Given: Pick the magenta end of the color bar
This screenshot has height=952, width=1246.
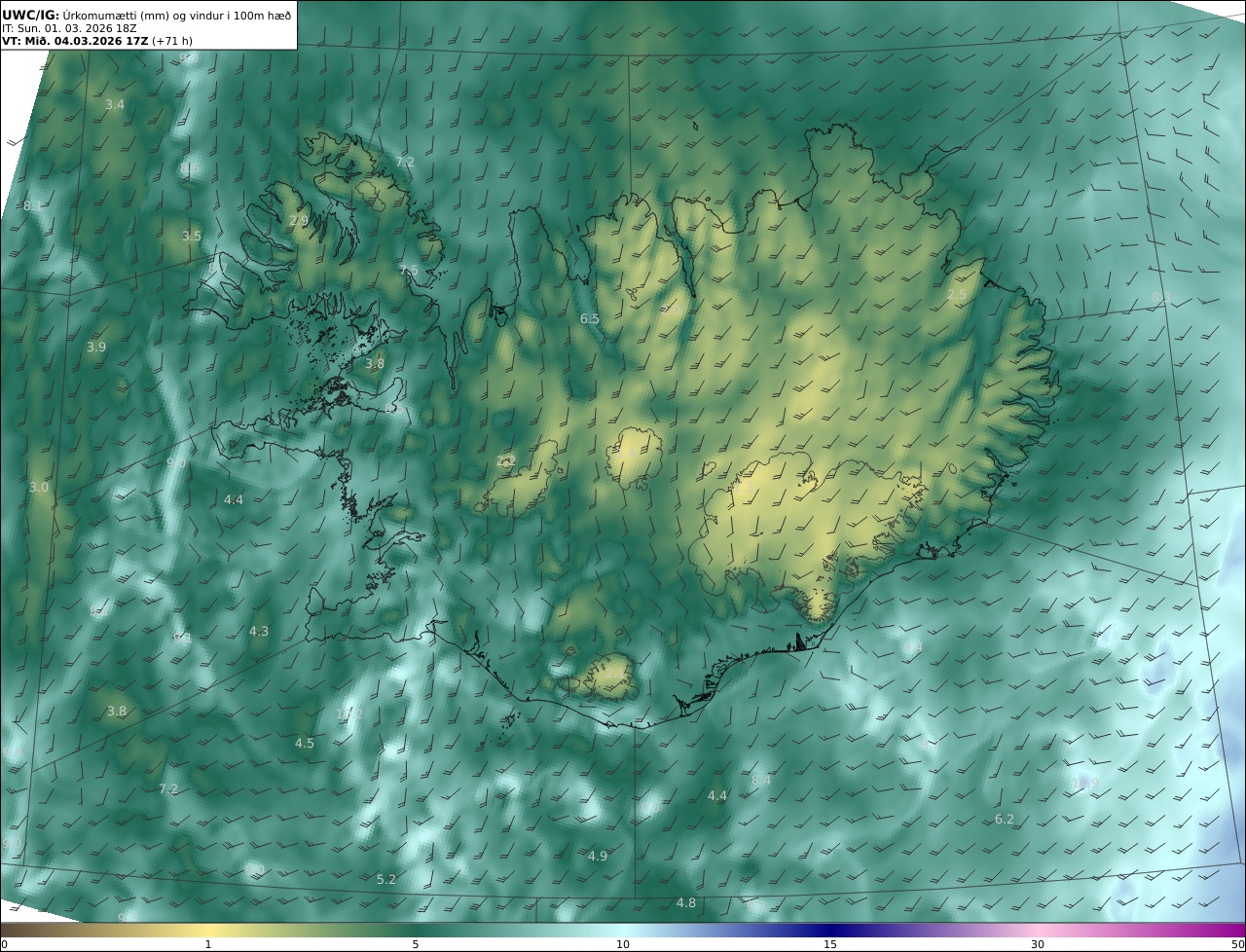Looking at the screenshot, I should pos(1231,930).
